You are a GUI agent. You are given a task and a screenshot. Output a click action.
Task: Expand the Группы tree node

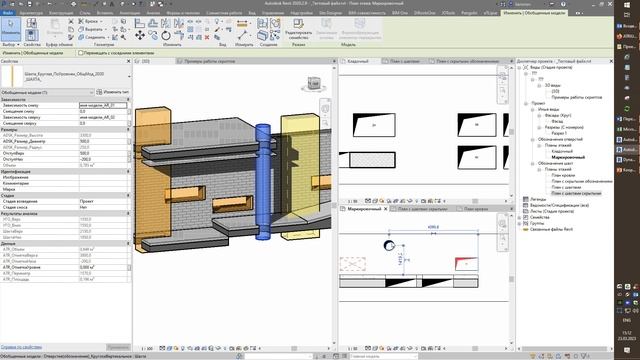[x=520, y=223]
